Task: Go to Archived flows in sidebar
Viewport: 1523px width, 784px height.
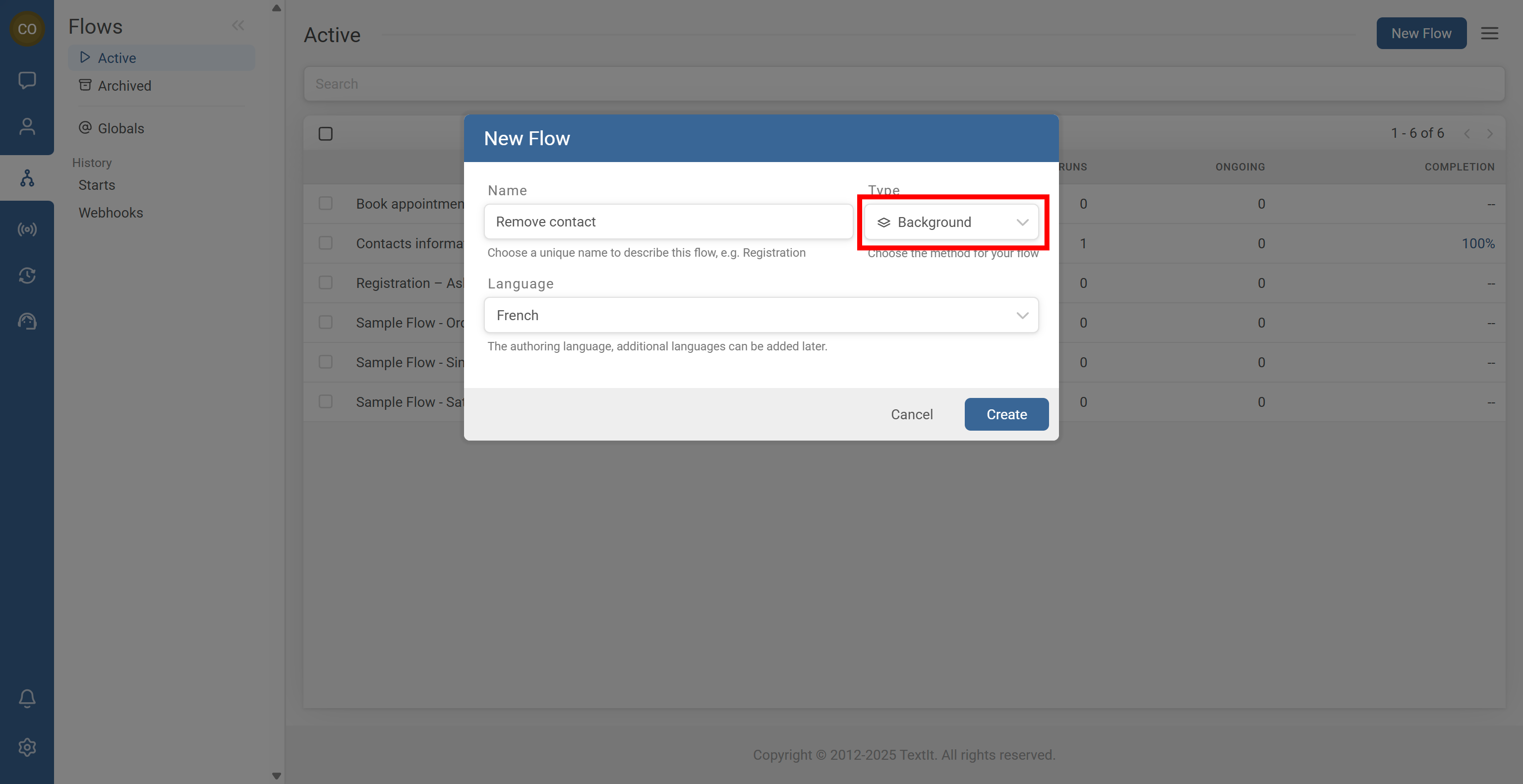Action: (x=124, y=86)
